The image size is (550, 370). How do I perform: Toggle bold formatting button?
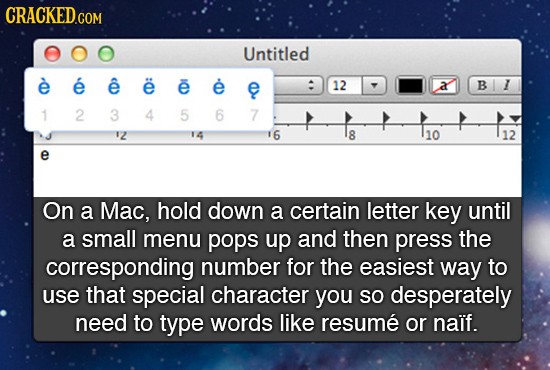482,85
